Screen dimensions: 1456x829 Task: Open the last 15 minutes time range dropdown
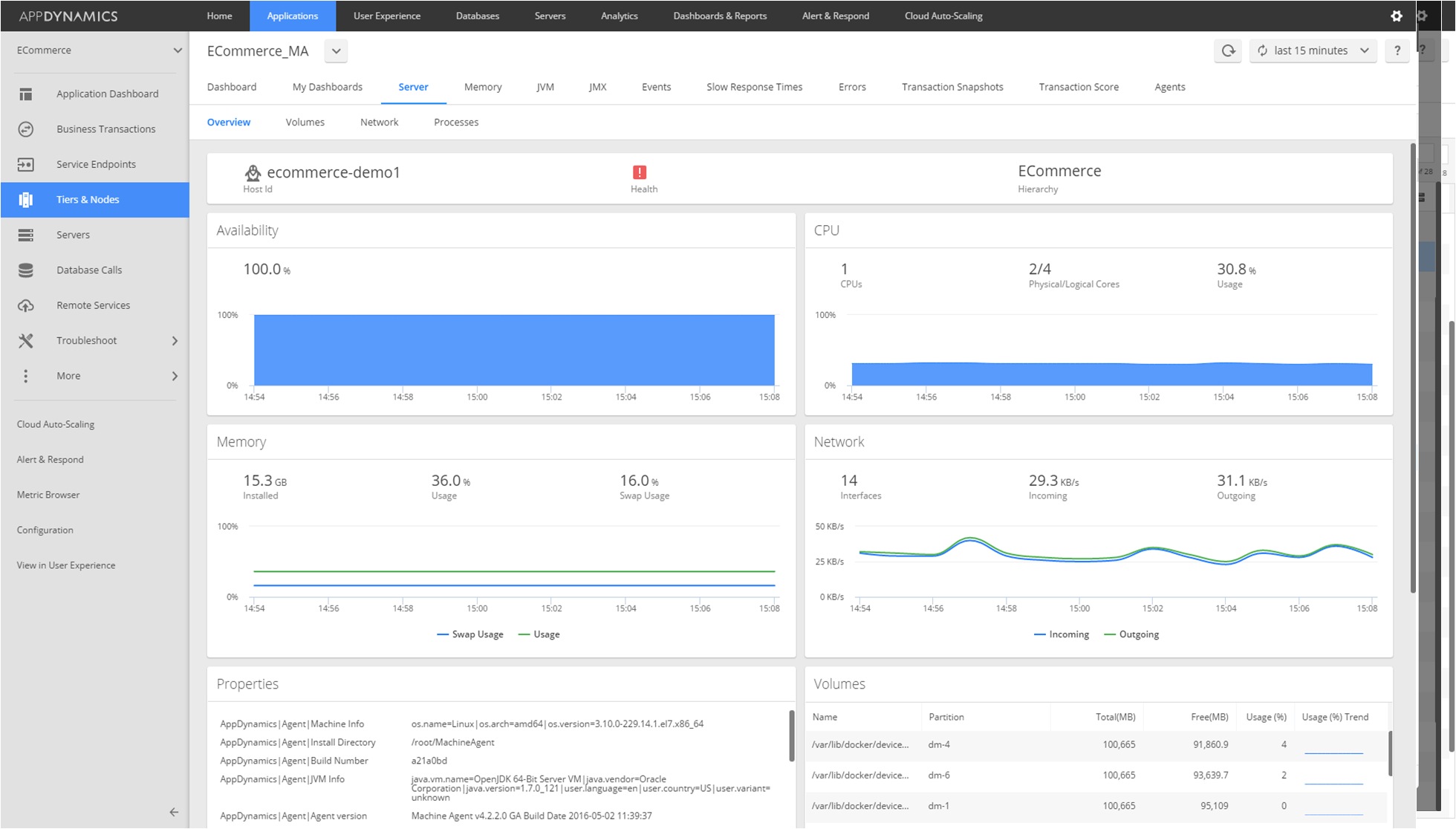(x=1313, y=51)
